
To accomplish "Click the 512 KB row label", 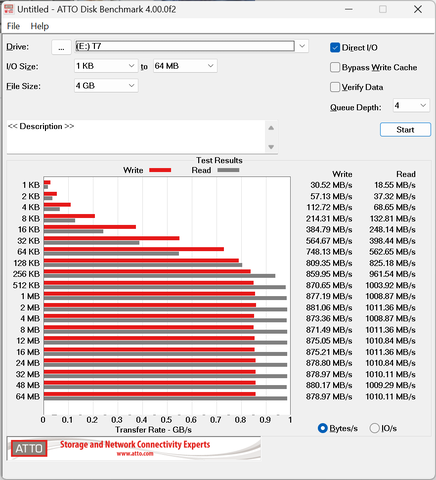I will tap(26, 285).
